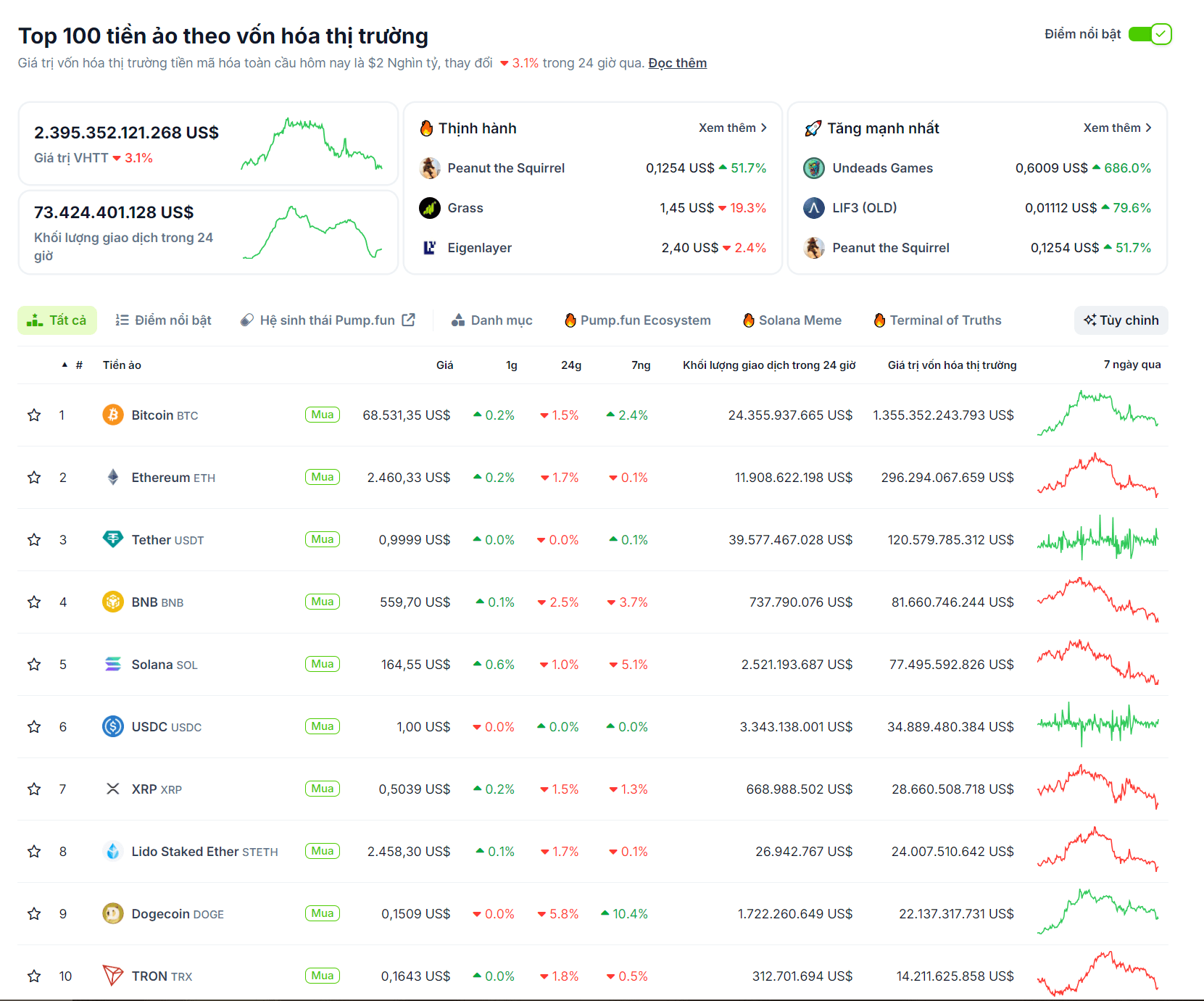This screenshot has height=1001, width=1204.
Task: Star Solana as a favorite
Action: coord(34,665)
